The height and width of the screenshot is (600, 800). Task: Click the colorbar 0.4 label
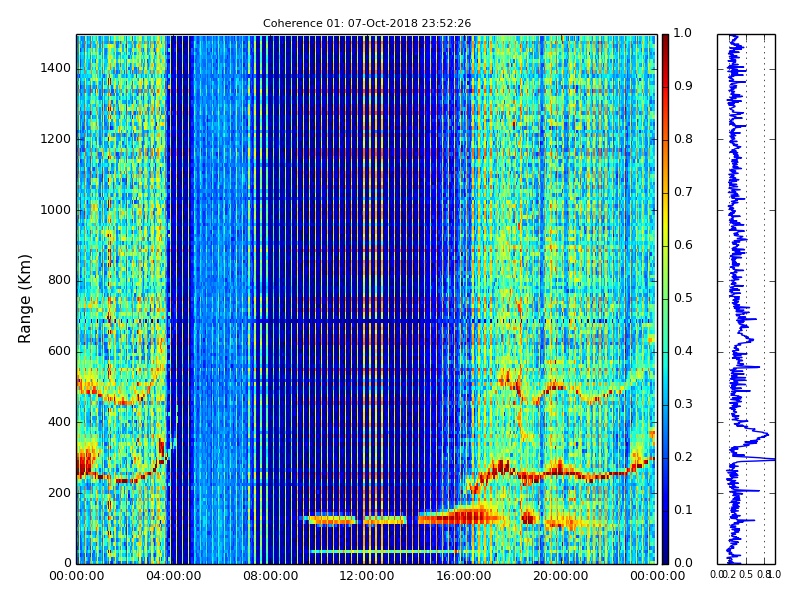coord(683,351)
